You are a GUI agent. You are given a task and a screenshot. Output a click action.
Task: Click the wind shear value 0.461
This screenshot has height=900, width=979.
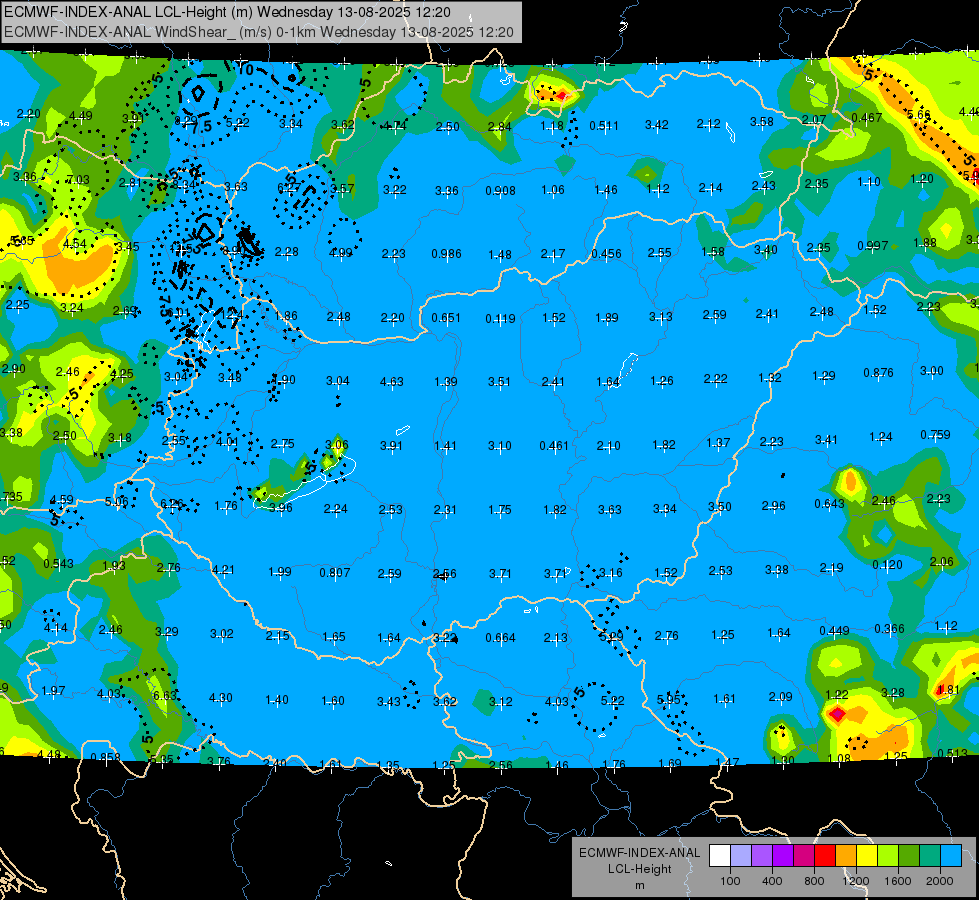click(554, 446)
